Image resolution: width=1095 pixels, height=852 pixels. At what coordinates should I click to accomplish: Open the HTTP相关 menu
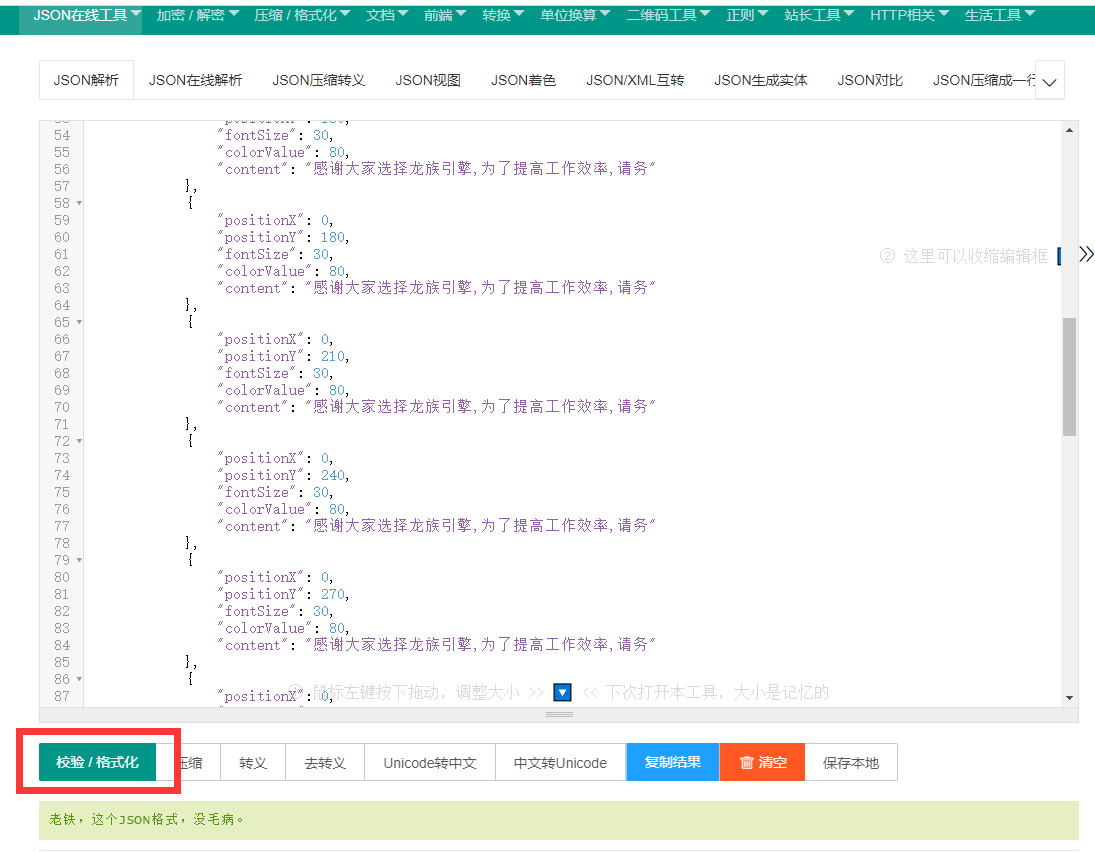click(x=909, y=15)
